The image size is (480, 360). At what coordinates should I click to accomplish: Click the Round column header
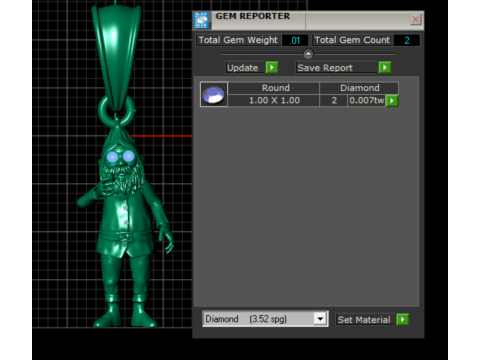pos(274,88)
